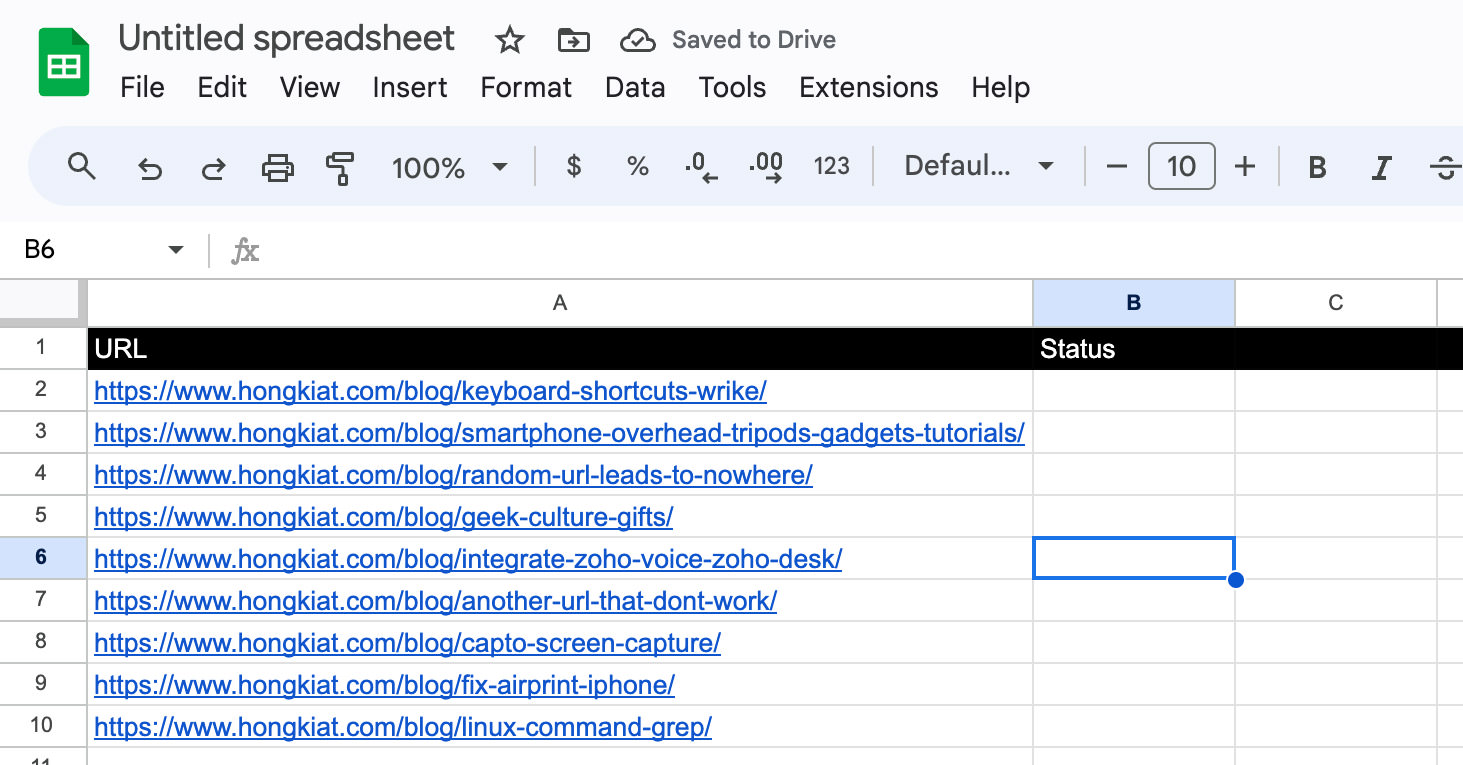
Task: Decrease decimal places
Action: click(701, 167)
